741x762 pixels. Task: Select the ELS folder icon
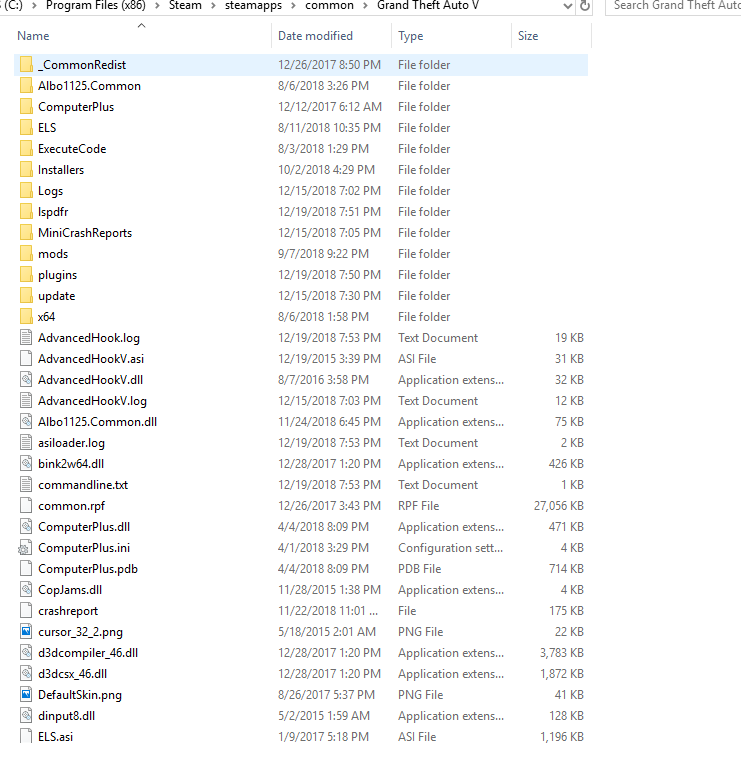(26, 128)
